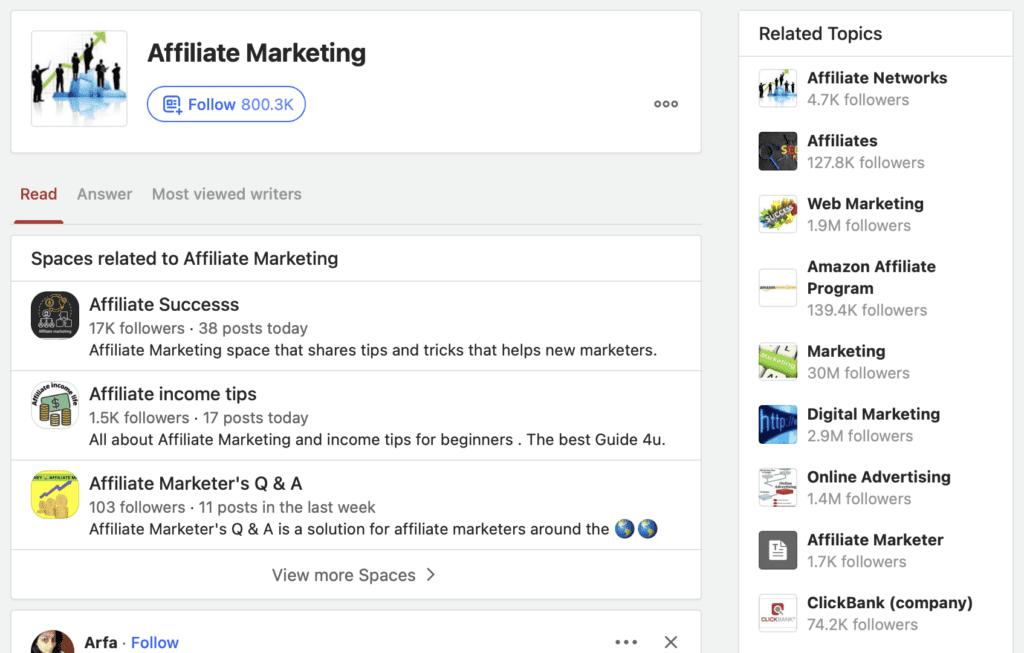Click the Affiliate income tips description text
Image resolution: width=1024 pixels, height=653 pixels.
(377, 439)
